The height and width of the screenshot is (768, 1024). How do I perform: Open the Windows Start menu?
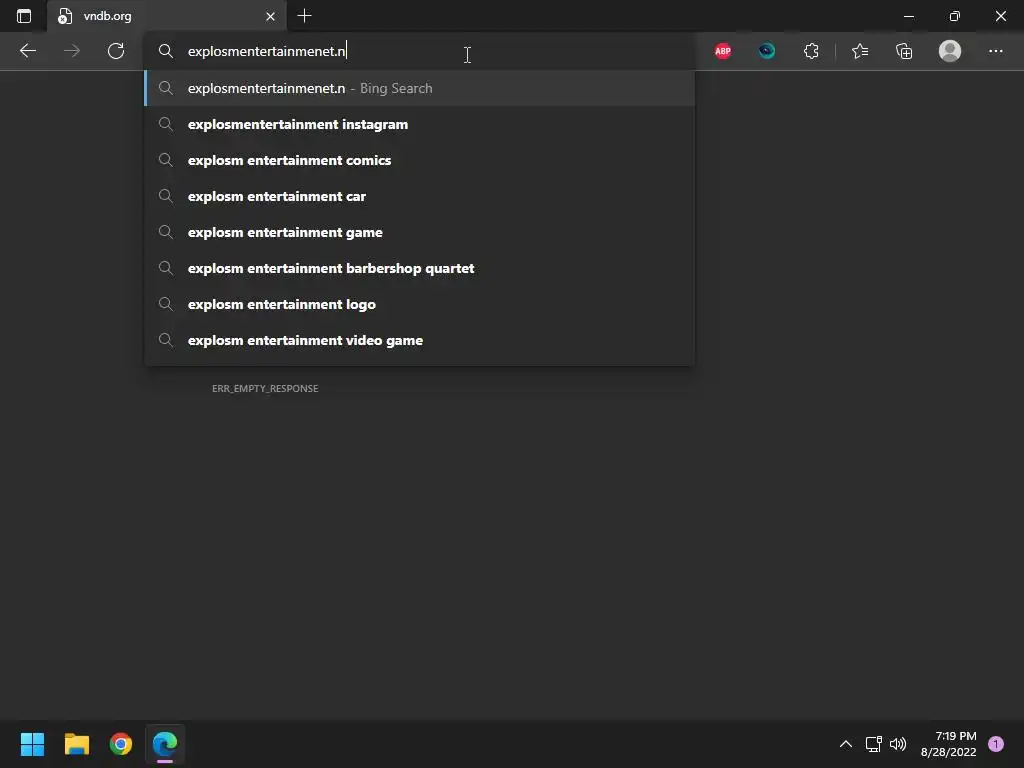coord(32,744)
